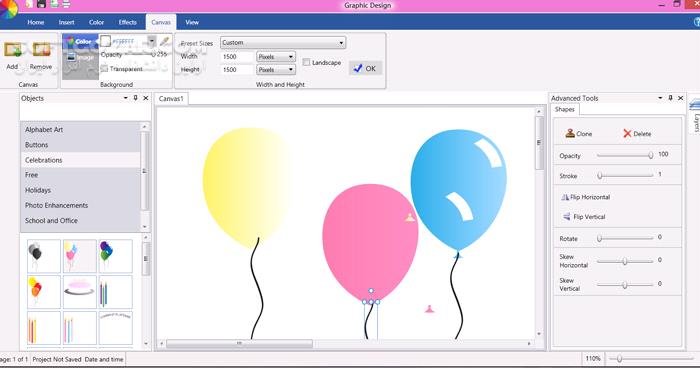Click the Flip Vertical icon
This screenshot has height=368, width=700.
(567, 216)
